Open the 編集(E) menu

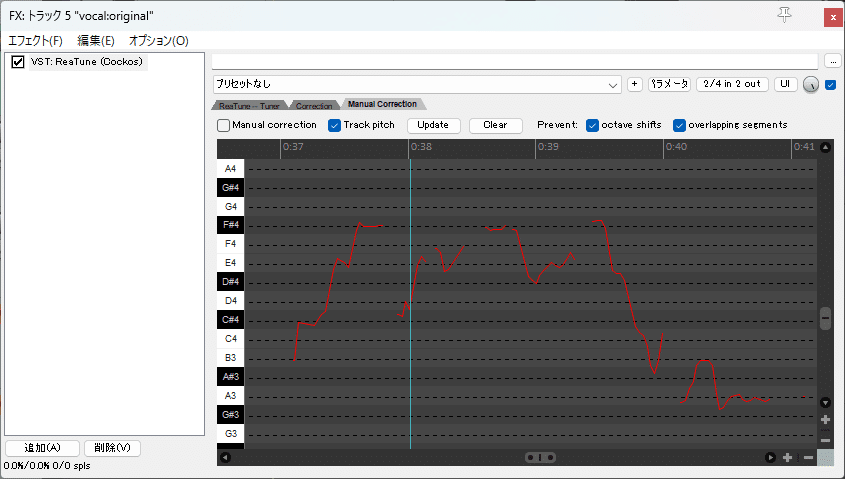(x=96, y=41)
